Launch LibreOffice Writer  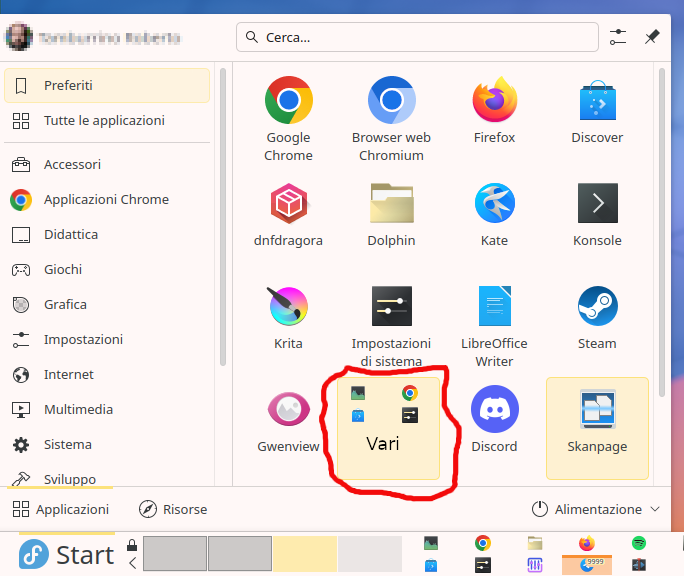(x=494, y=325)
